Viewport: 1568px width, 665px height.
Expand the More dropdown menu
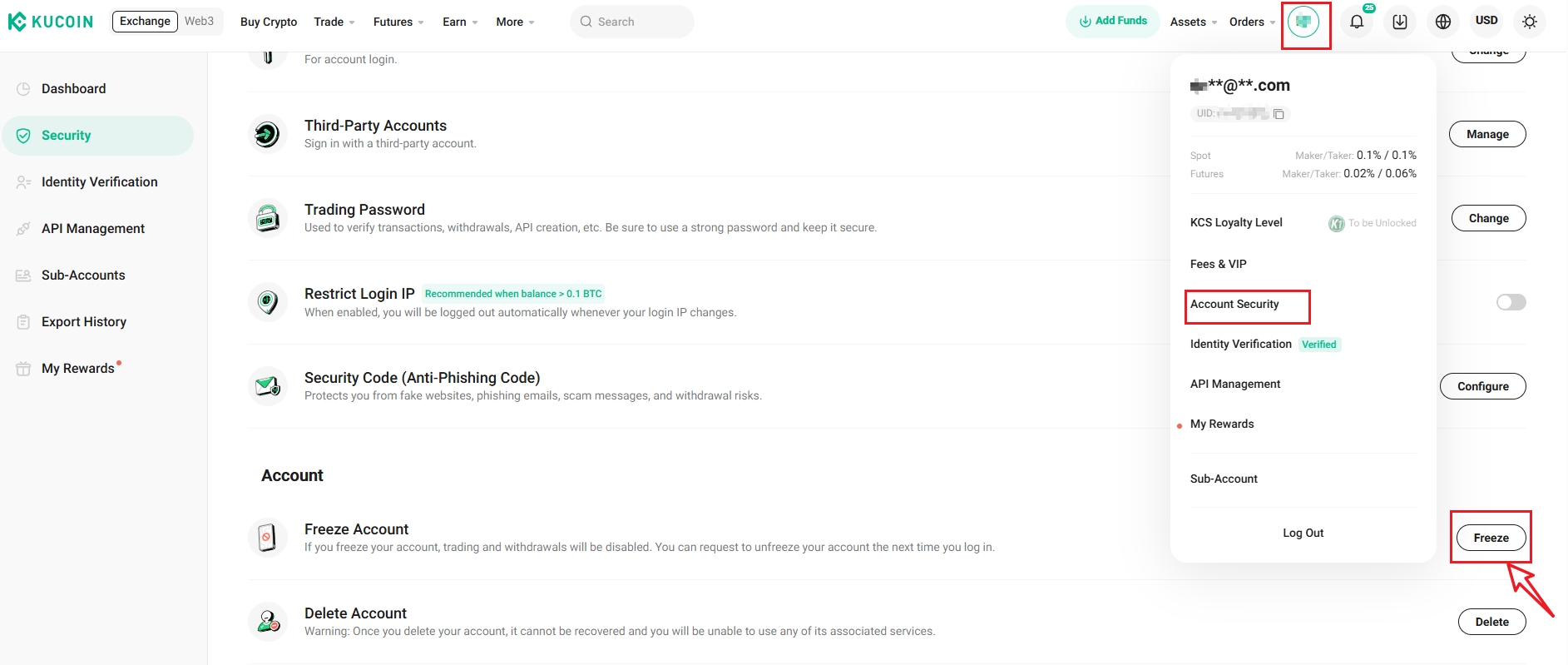[516, 22]
